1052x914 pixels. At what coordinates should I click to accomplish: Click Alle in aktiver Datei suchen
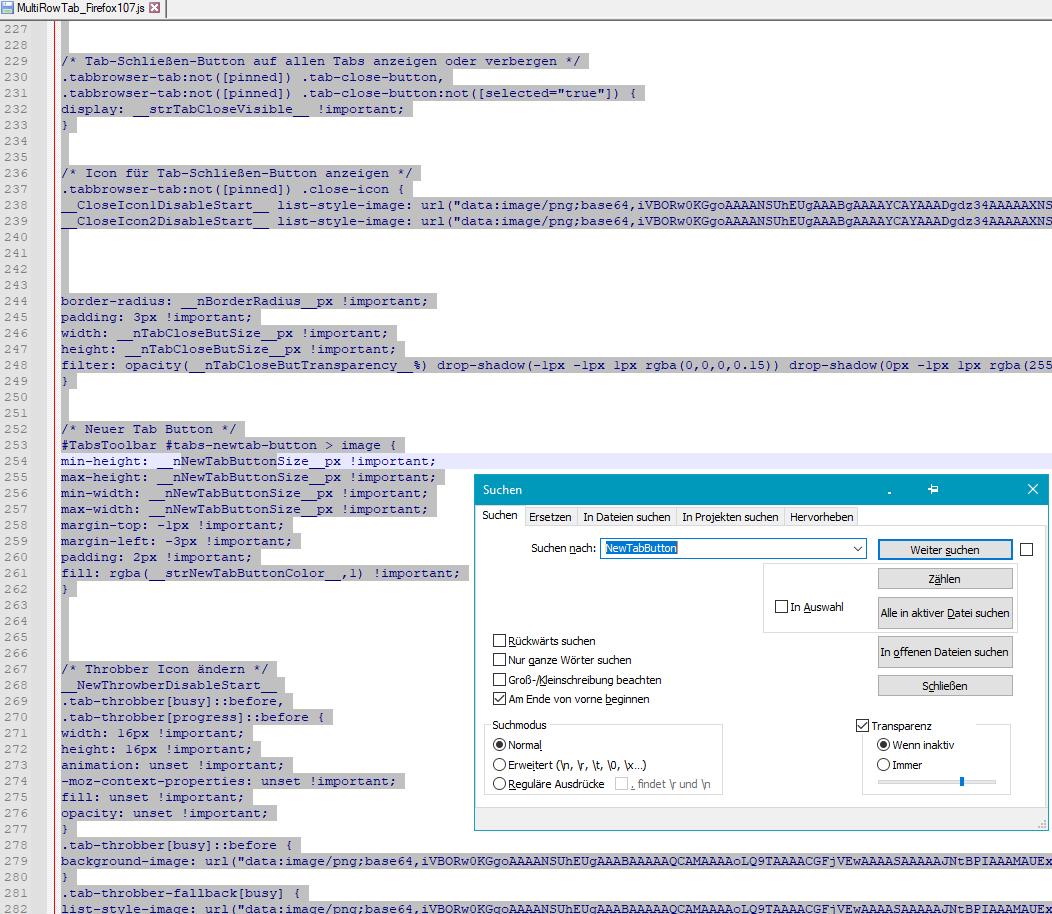pos(945,613)
